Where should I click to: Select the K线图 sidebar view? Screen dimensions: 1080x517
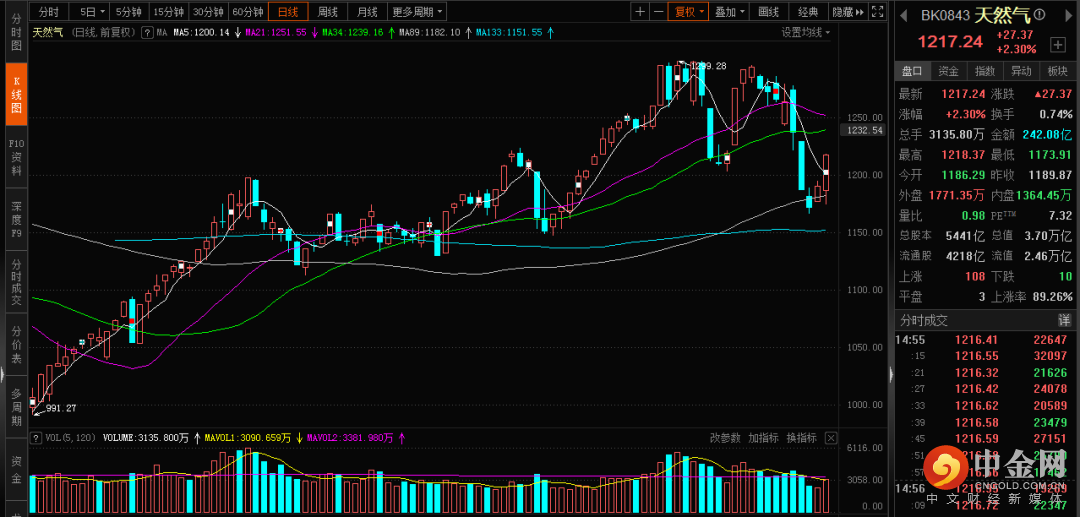click(x=16, y=94)
